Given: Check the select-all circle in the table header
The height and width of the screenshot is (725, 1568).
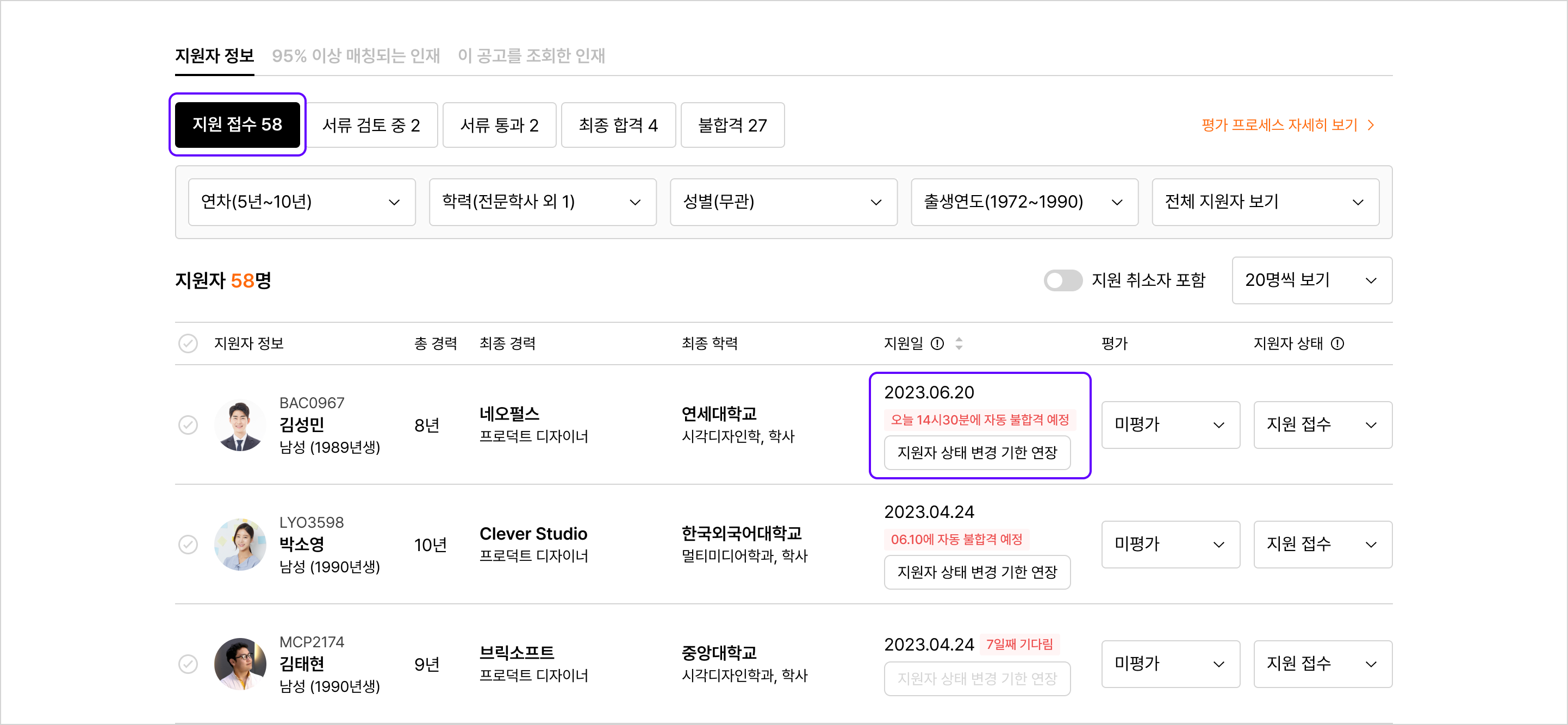Looking at the screenshot, I should tap(189, 343).
